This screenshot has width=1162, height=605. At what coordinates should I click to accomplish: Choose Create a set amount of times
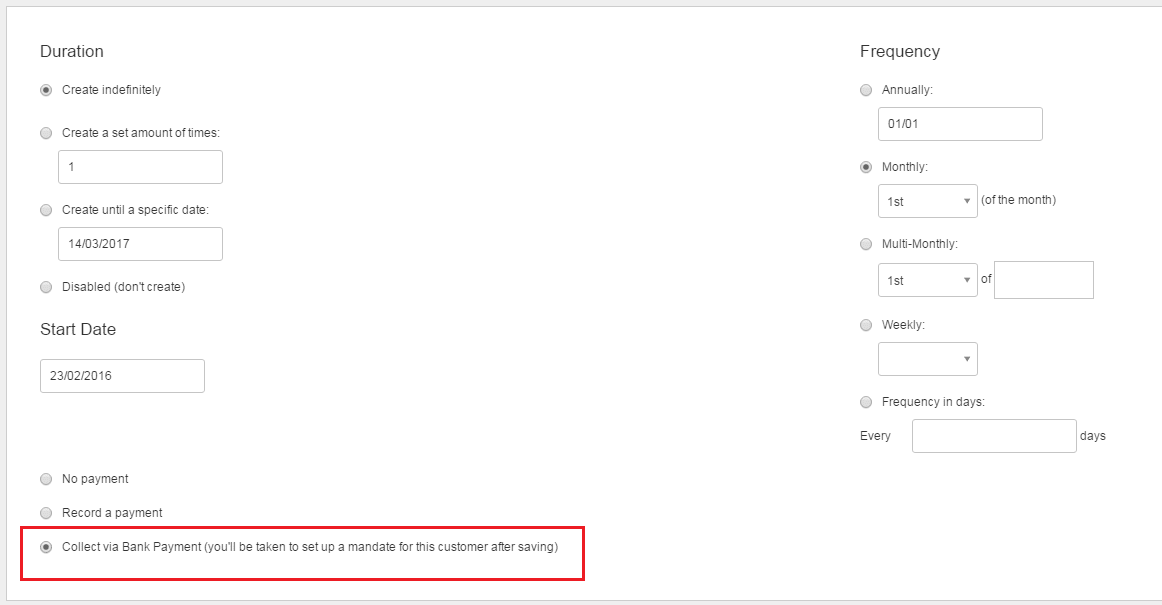[46, 133]
